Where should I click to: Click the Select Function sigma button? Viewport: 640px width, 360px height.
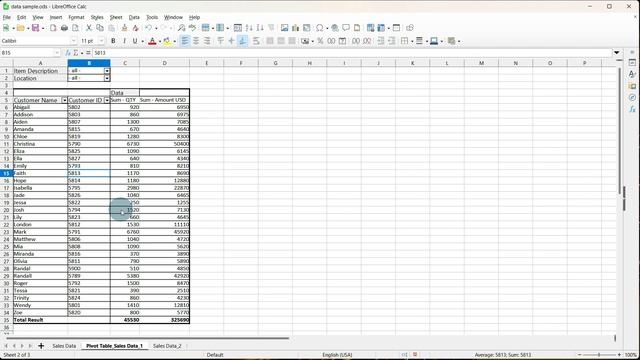pos(76,53)
